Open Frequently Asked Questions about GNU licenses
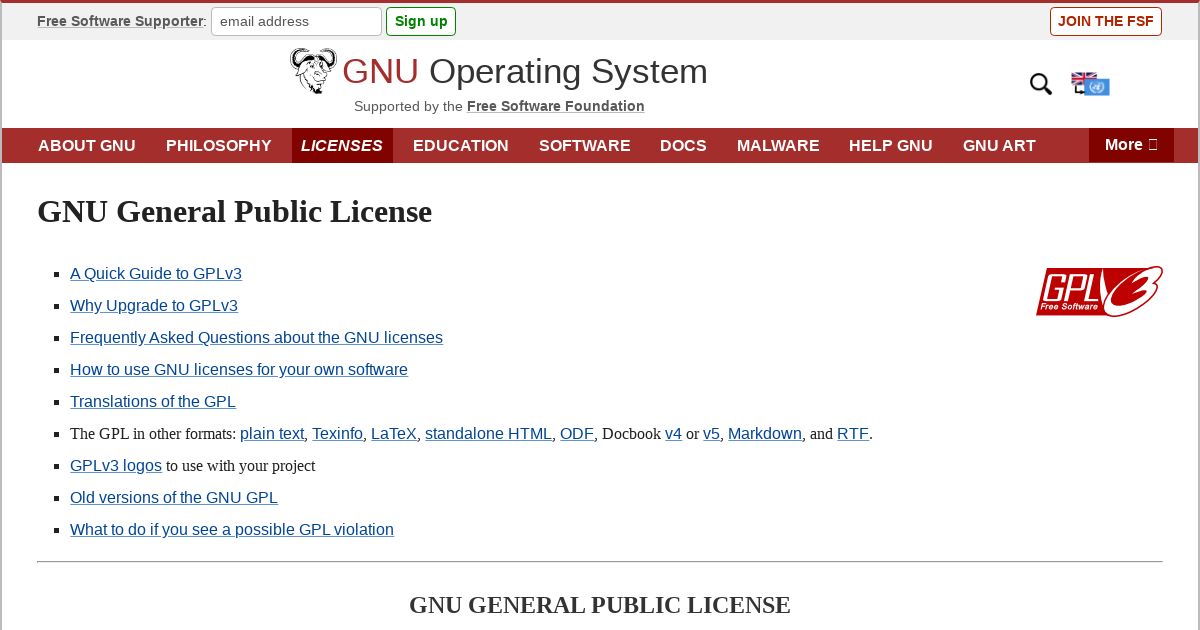The image size is (1200, 630). point(256,338)
